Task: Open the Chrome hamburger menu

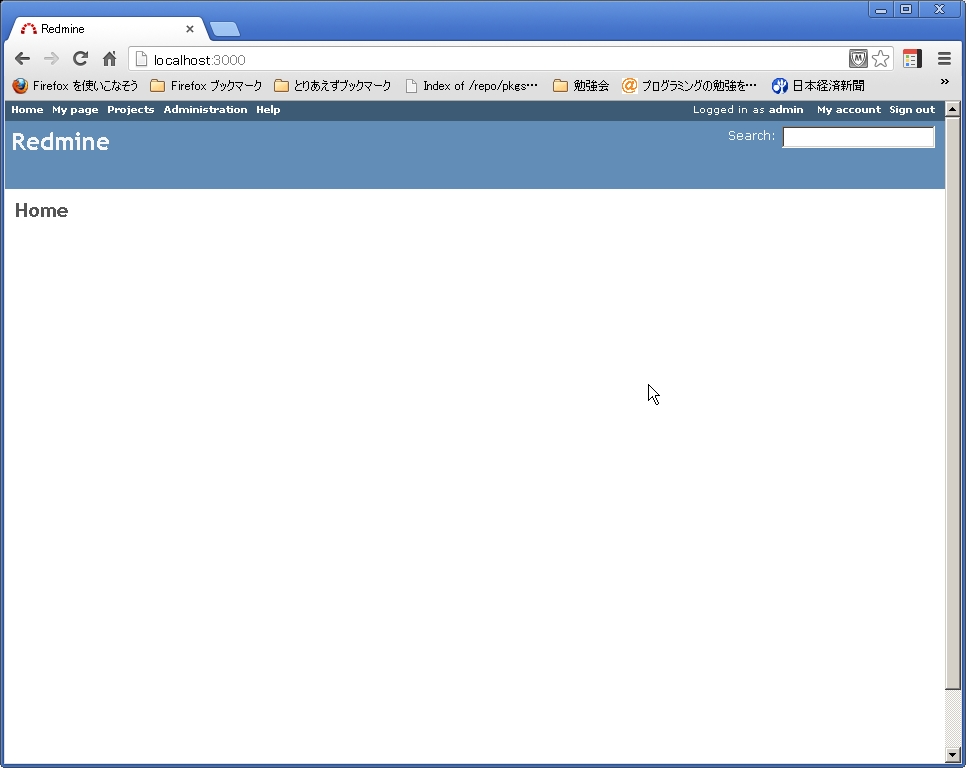Action: tap(944, 59)
